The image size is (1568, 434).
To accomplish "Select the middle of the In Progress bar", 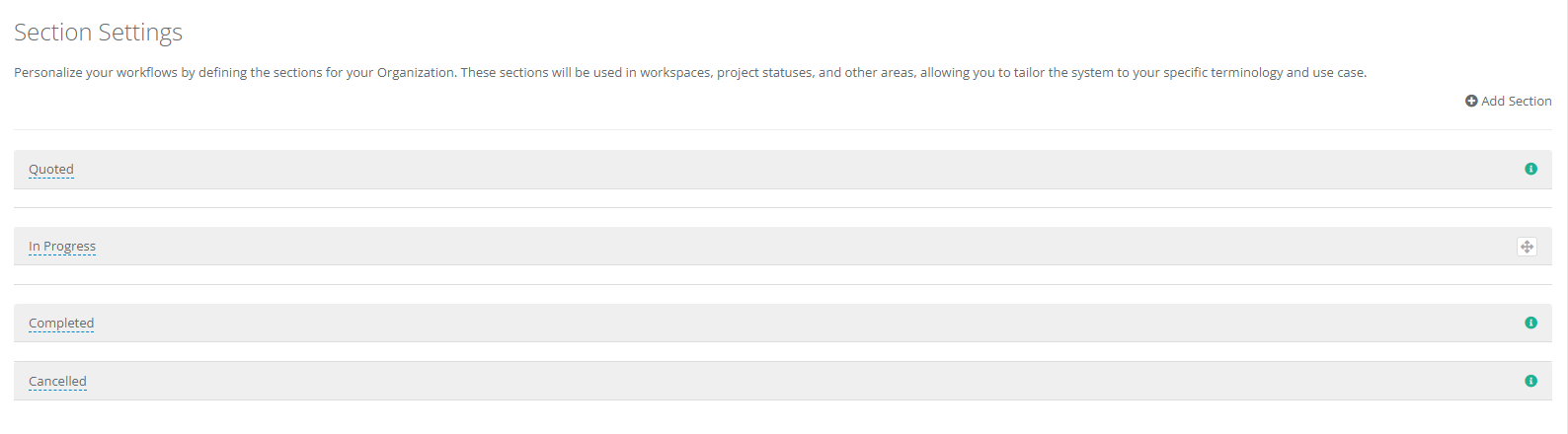I will click(x=782, y=247).
